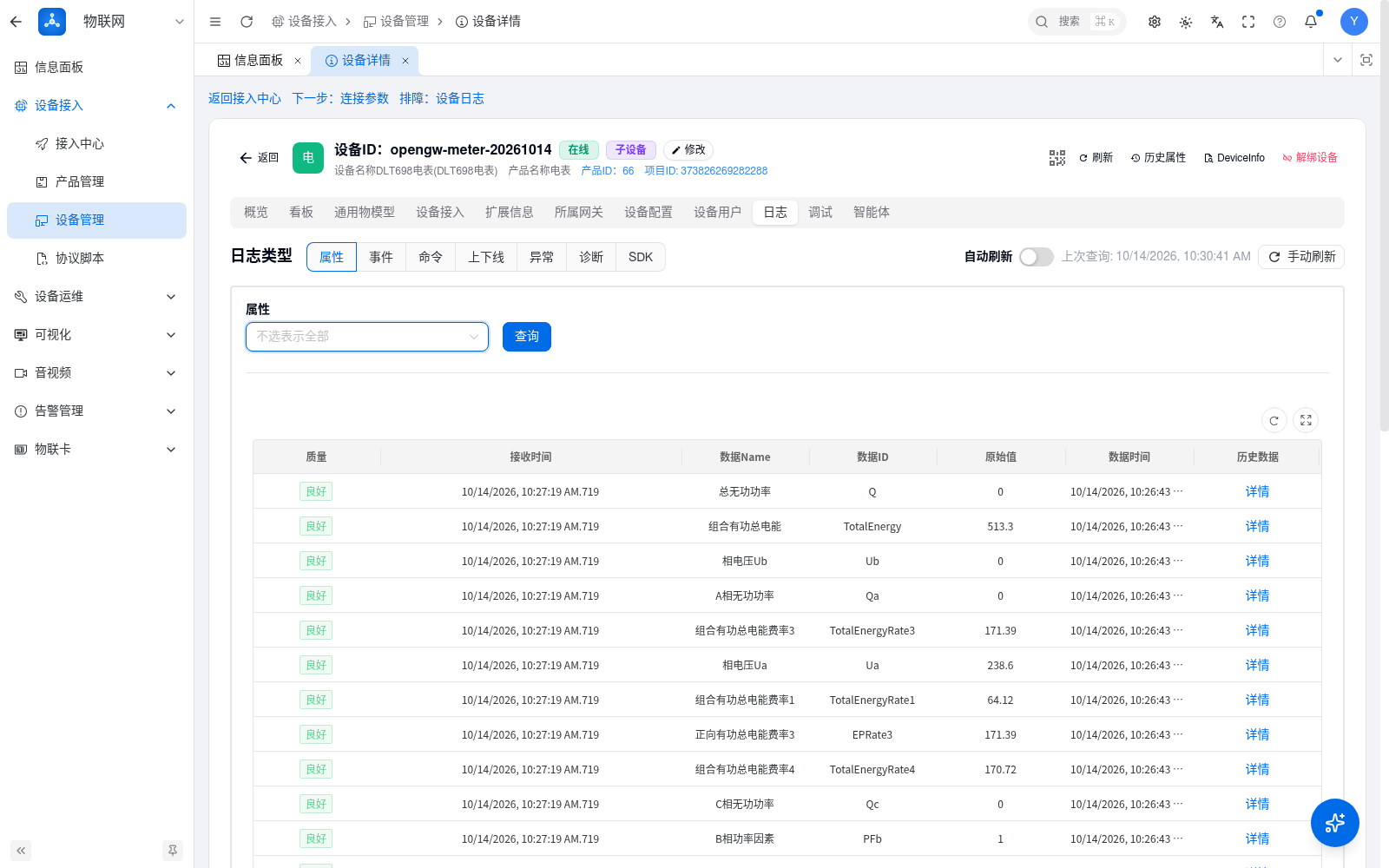
Task: Click the 手动刷新 button
Action: coord(1301,257)
